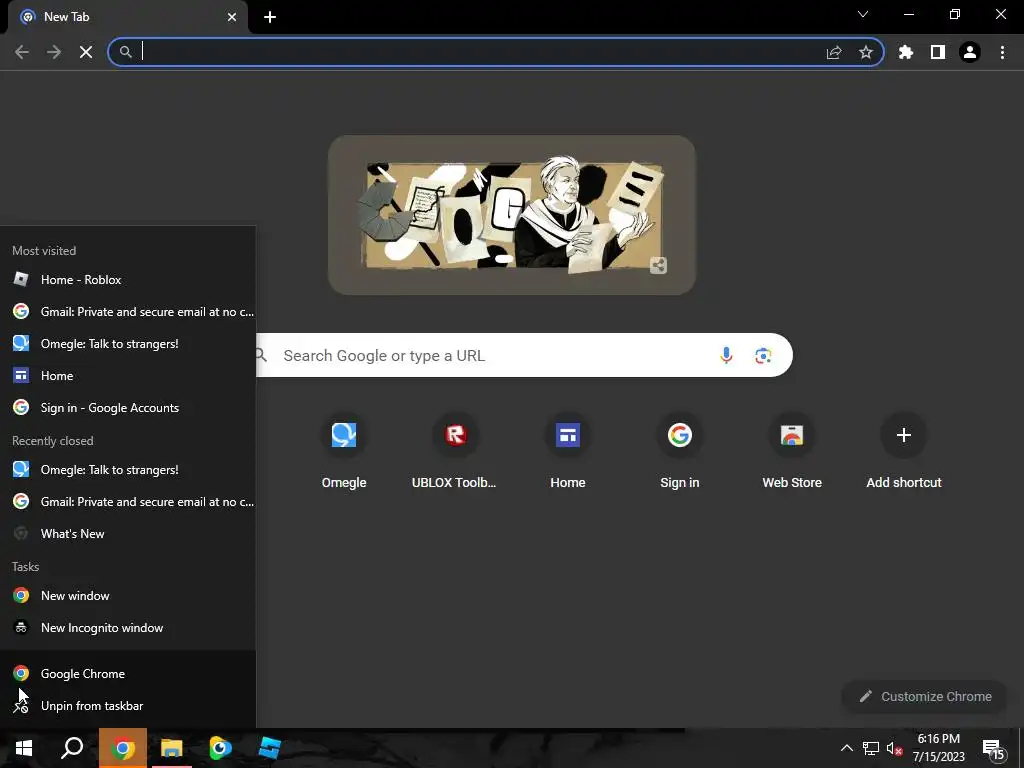The height and width of the screenshot is (768, 1024).
Task: Open Home - Roblox from Most visited
Action: [128, 280]
